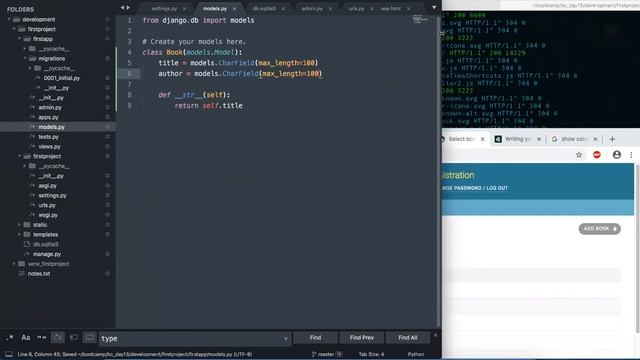Open asgi.py in sidebar
Image resolution: width=640 pixels, height=360 pixels.
[x=47, y=186]
